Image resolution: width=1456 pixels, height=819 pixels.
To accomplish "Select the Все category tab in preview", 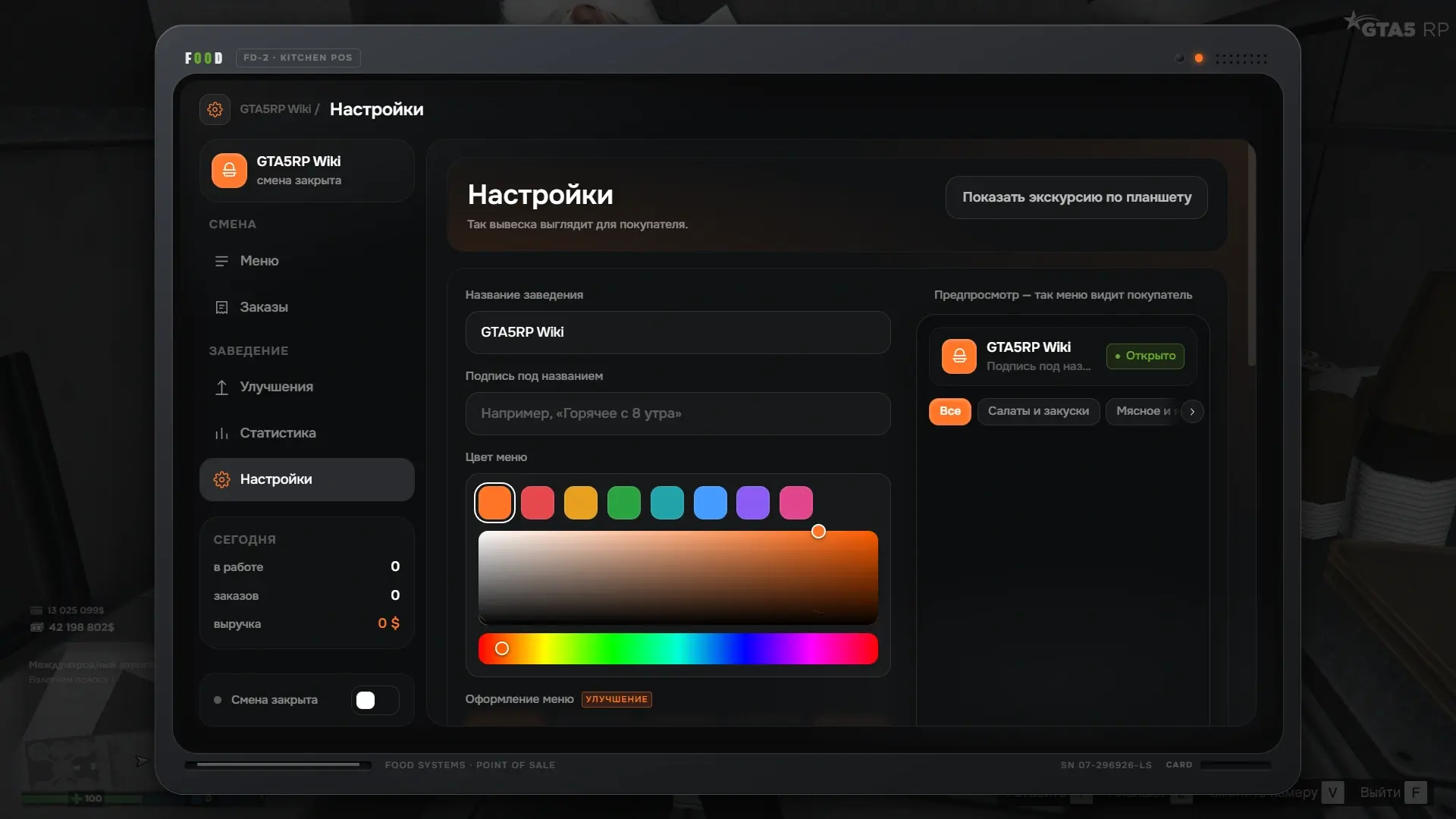I will point(950,412).
